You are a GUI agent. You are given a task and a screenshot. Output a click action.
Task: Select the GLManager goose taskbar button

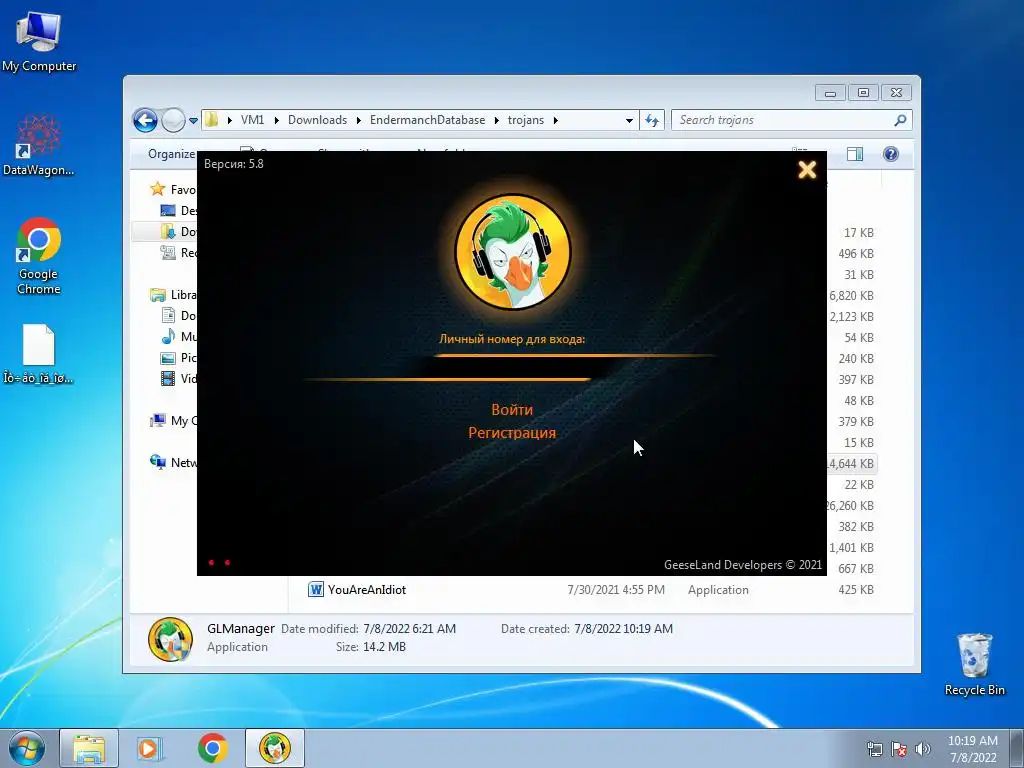click(x=275, y=748)
